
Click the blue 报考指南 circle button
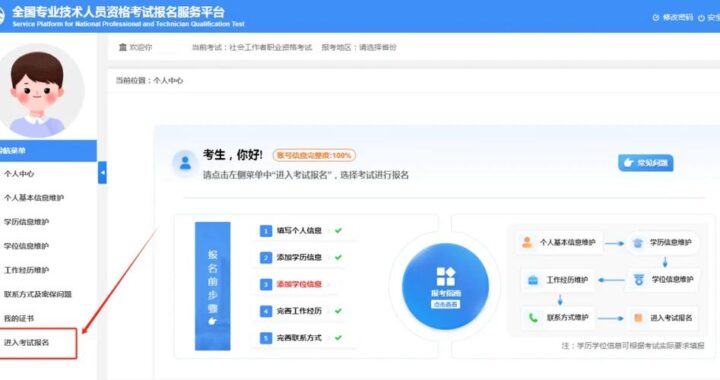[x=445, y=286]
